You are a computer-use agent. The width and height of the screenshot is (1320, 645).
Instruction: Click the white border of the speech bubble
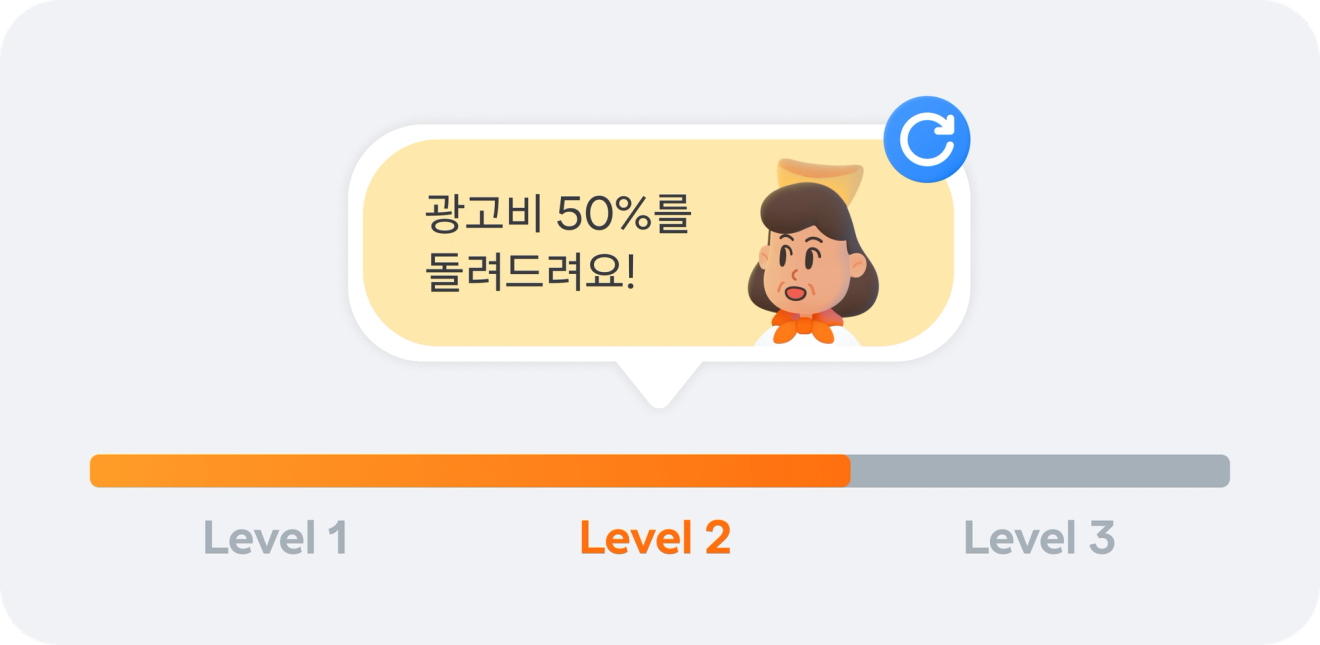pos(600,132)
